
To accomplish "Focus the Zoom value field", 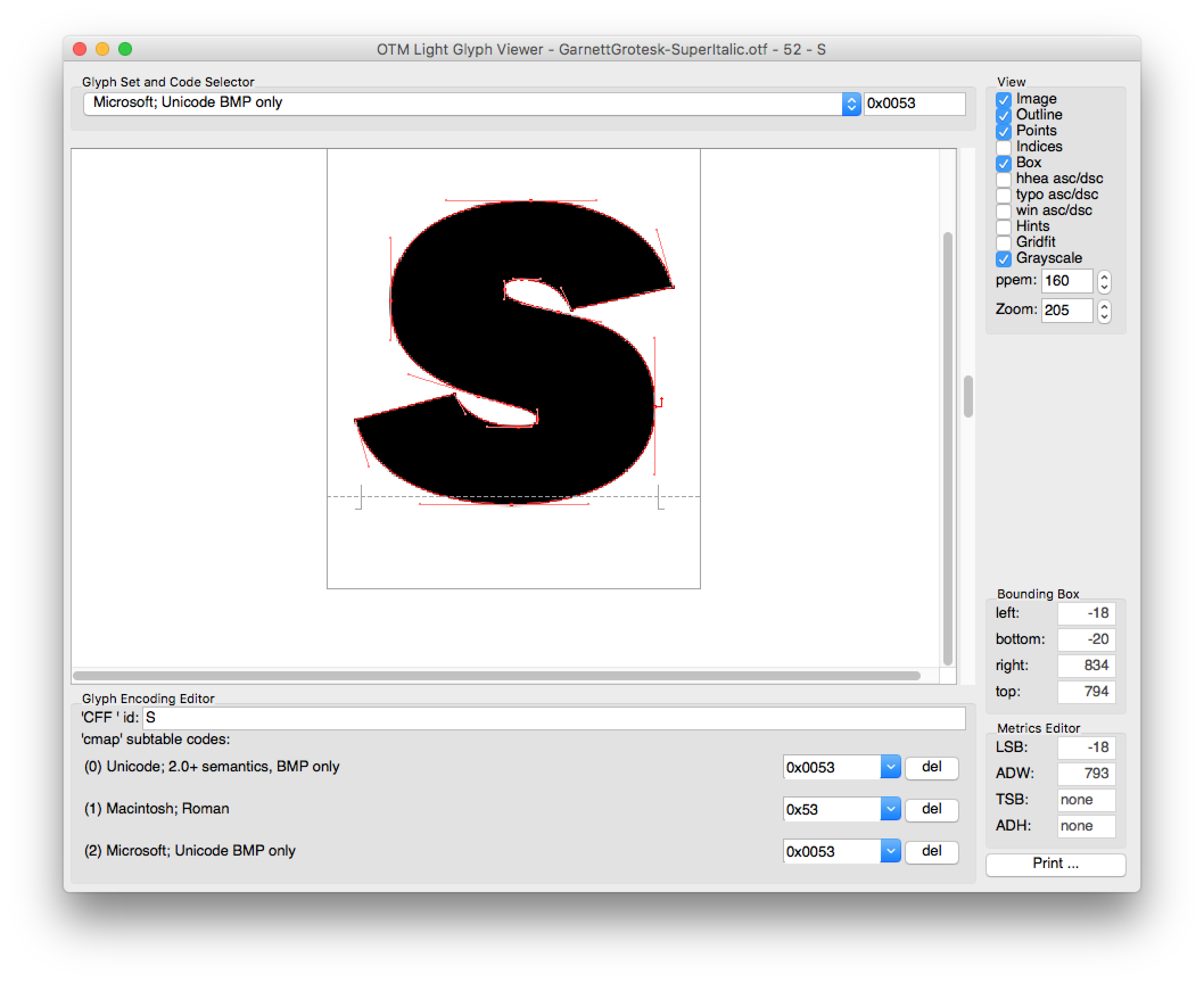I will (x=1067, y=311).
